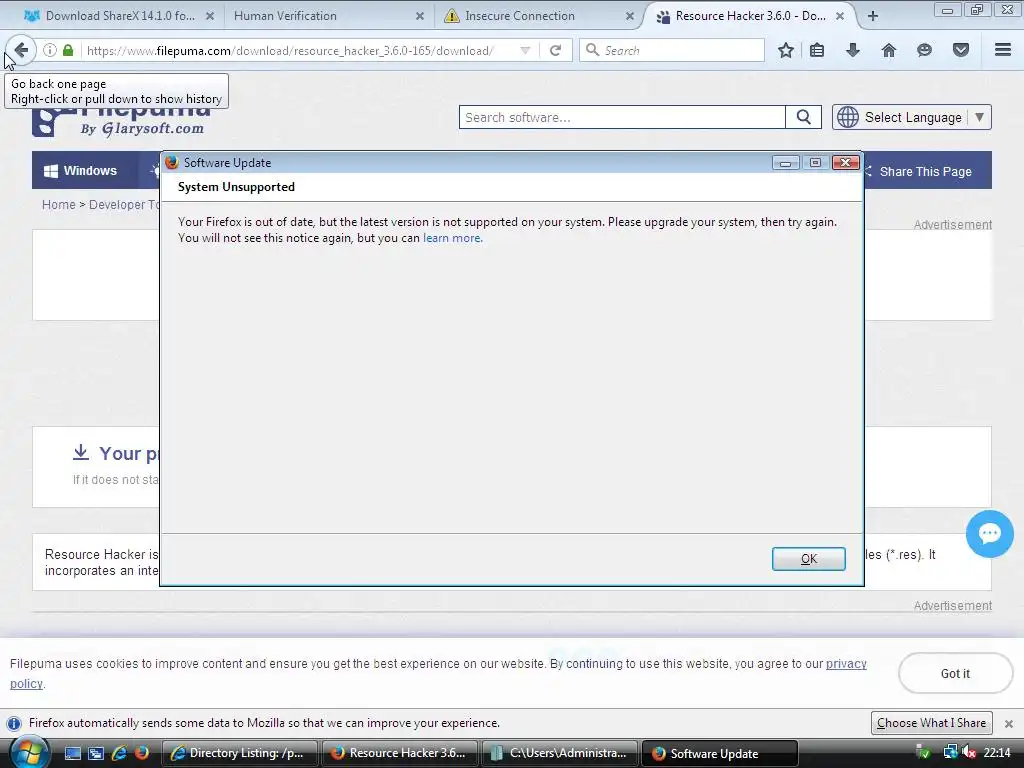
Task: Close the Insecure Connection tab
Action: coord(630,16)
